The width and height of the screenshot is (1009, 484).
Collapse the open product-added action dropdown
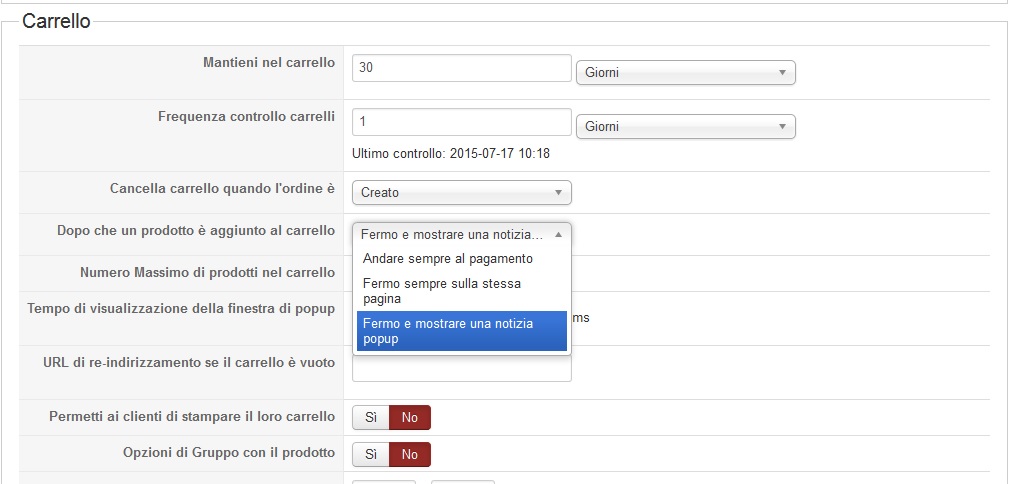click(x=461, y=235)
